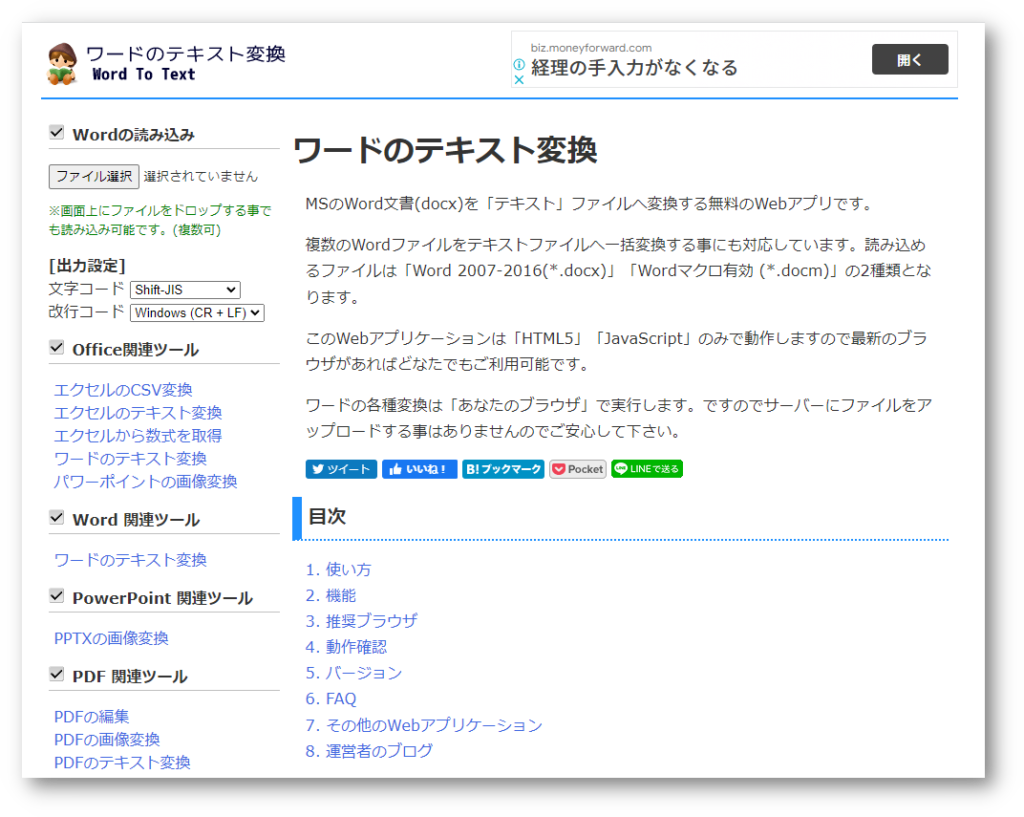
Task: Open ワードのテキスト変換 under Word 関連ツール
Action: (131, 560)
